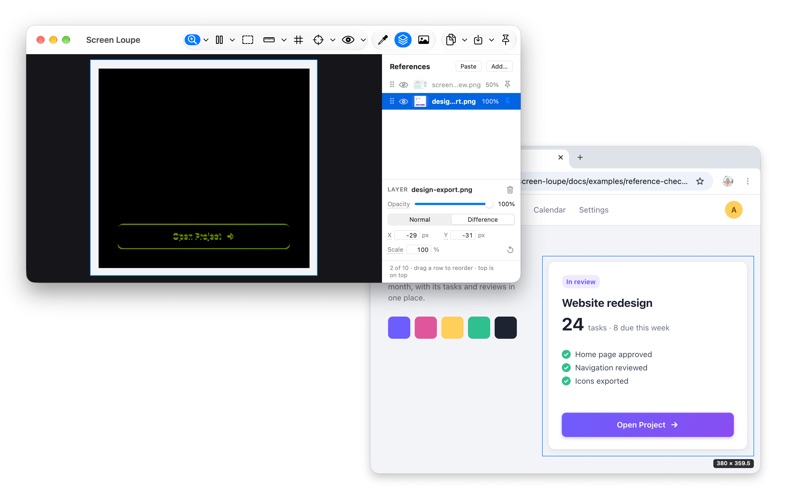Viewport: 800px width, 500px height.
Task: Click the copy documents icon
Action: (x=451, y=40)
